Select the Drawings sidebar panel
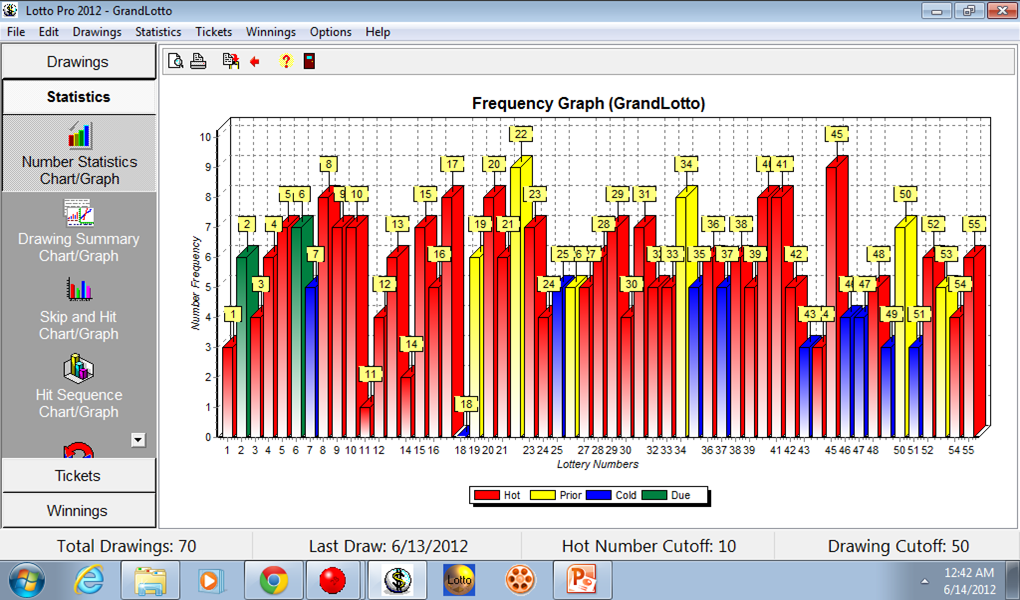 (78, 62)
